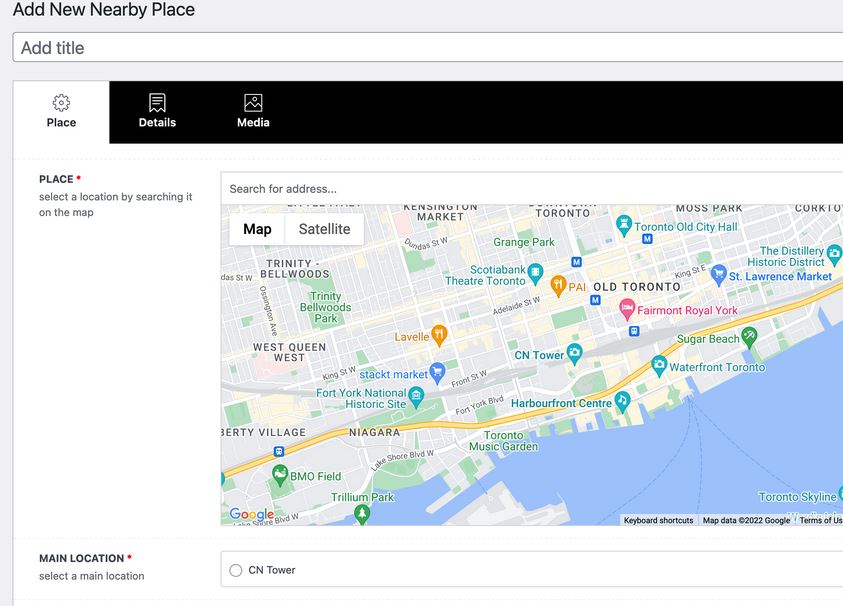This screenshot has height=606, width=843.
Task: Click the BMO Field stadium pin
Action: (x=280, y=475)
